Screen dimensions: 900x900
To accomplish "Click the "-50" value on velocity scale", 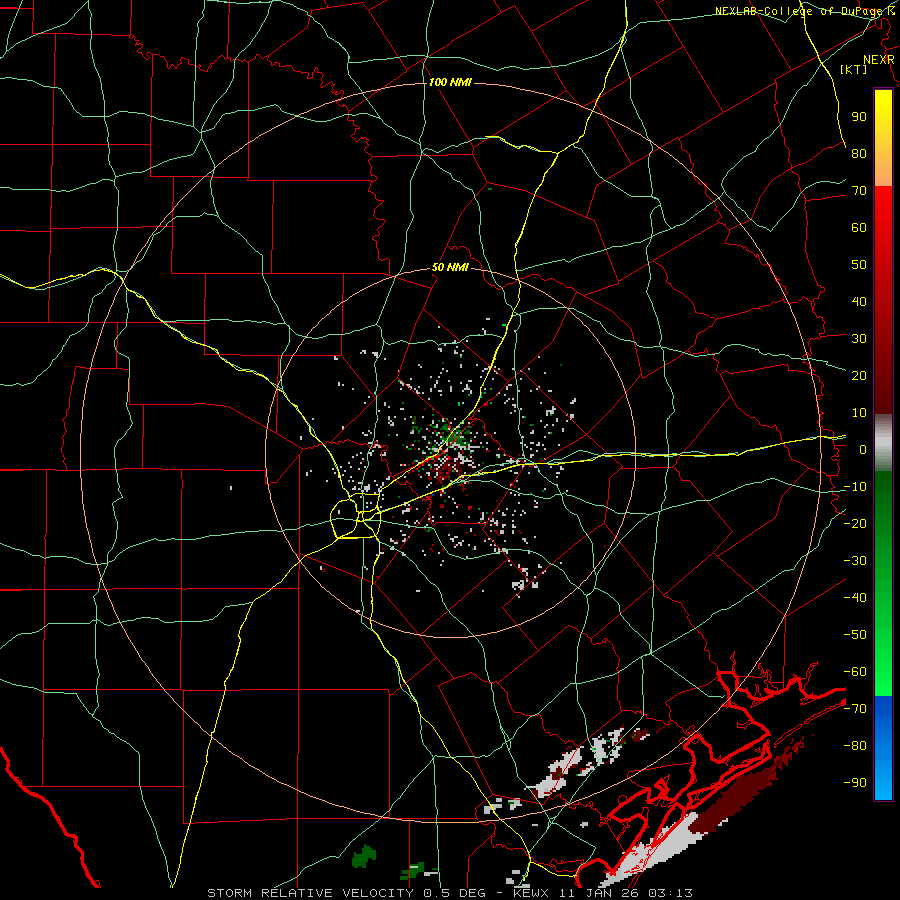I will pos(855,635).
